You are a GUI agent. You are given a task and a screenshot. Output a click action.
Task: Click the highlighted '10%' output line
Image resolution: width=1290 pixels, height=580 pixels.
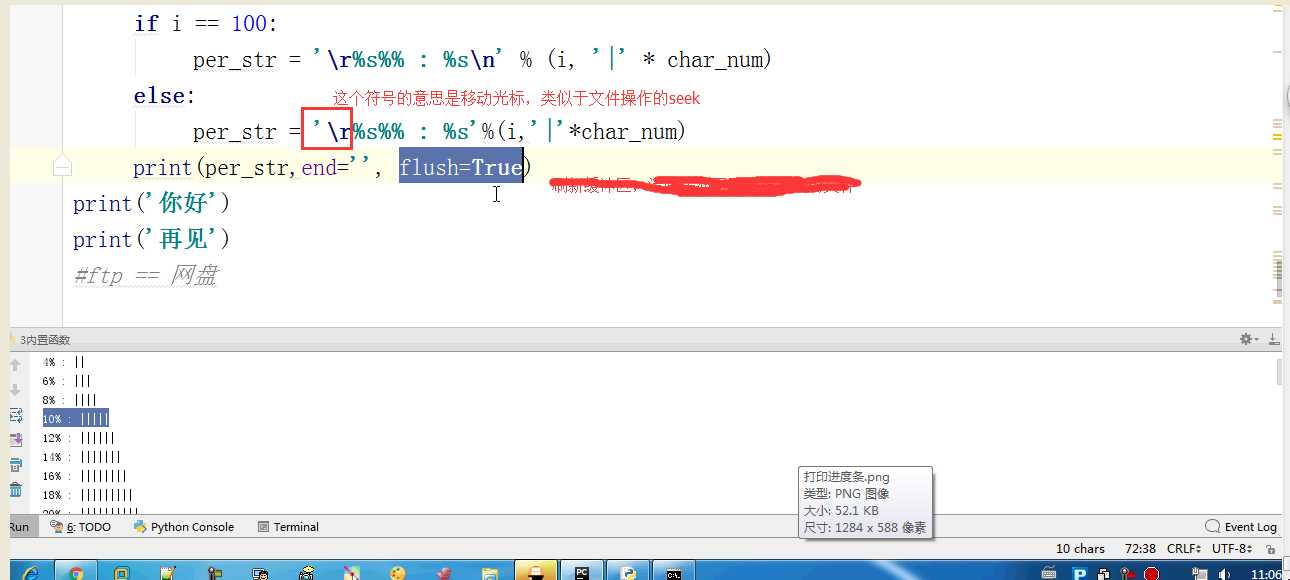[75, 418]
